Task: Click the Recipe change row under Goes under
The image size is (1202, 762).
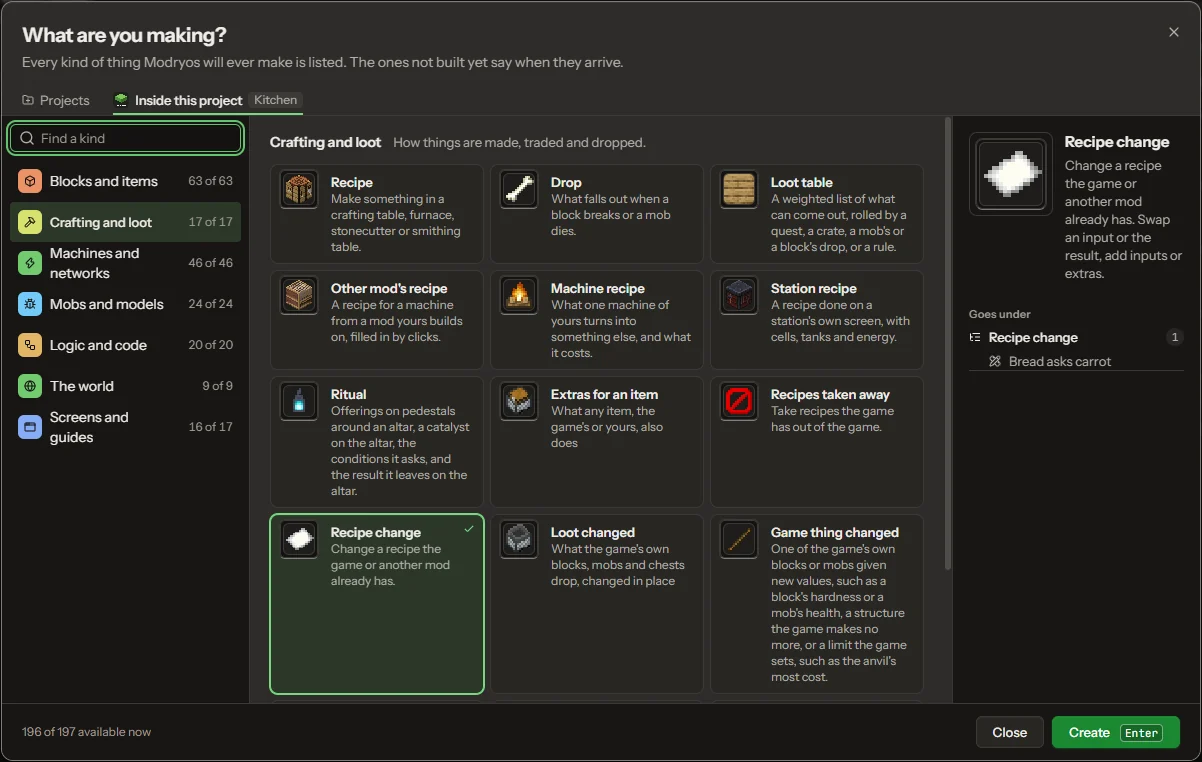Action: pos(1076,338)
